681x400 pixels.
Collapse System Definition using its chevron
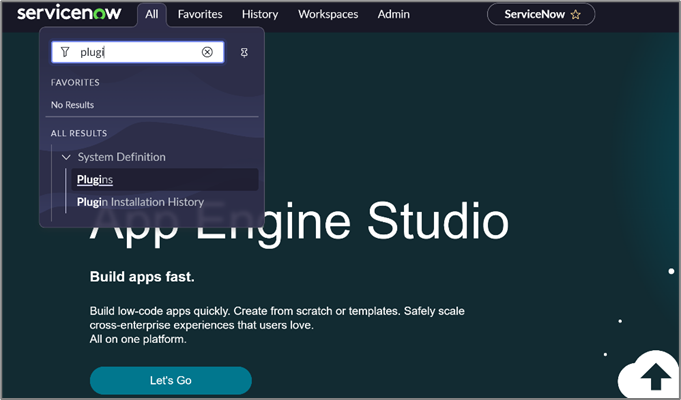click(66, 157)
